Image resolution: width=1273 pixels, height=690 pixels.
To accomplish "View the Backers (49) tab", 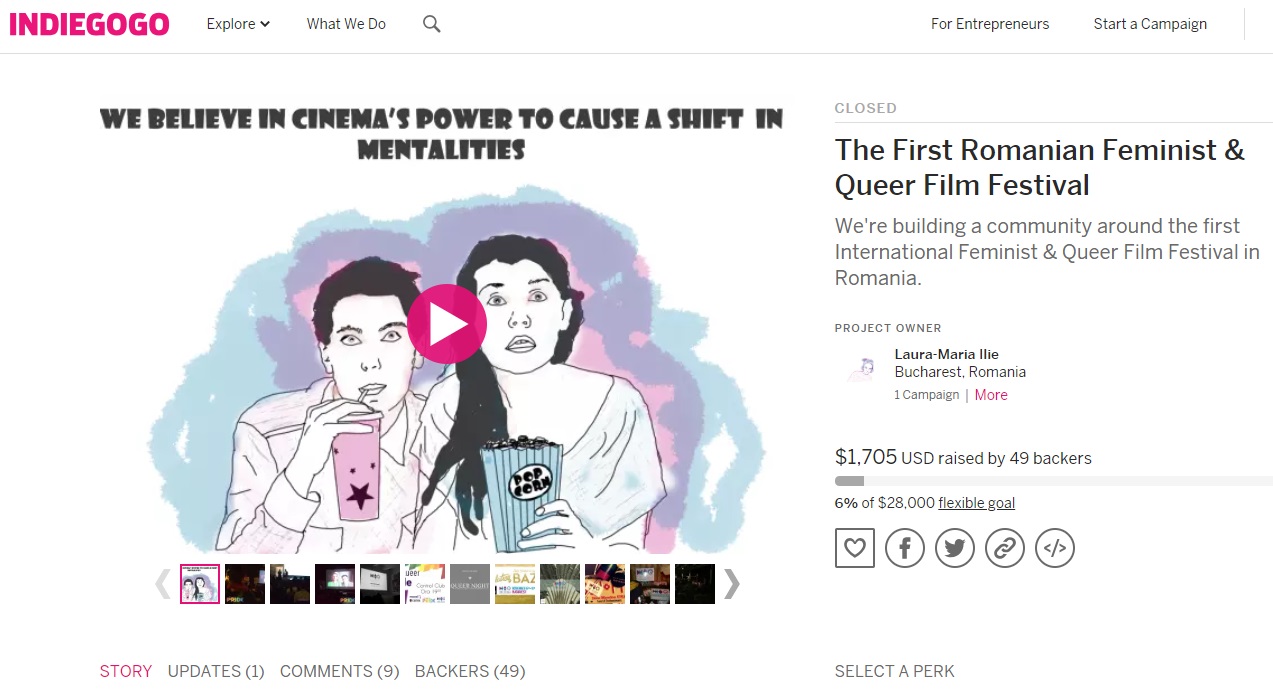I will click(x=470, y=671).
